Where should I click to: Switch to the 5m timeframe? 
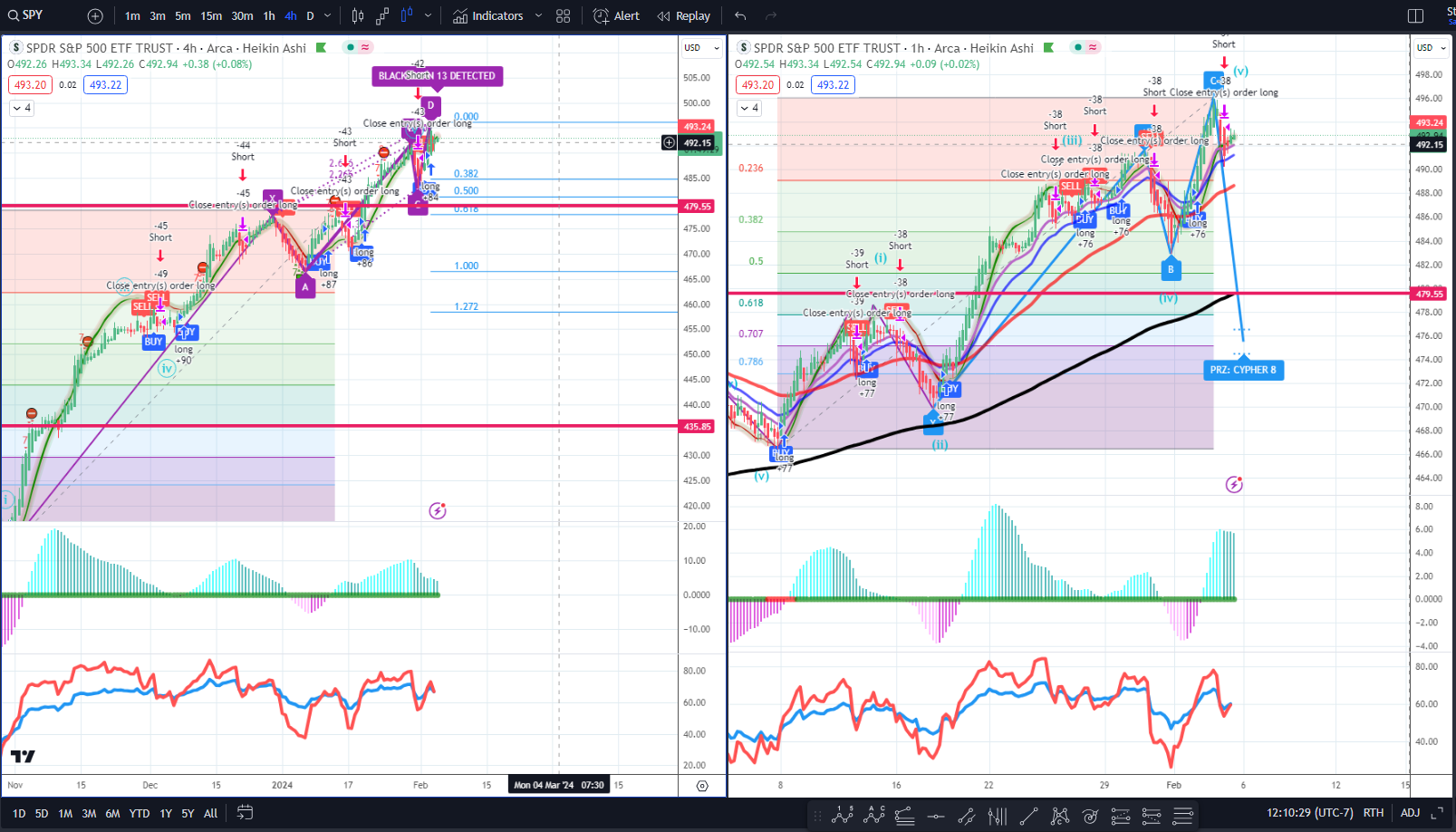[x=183, y=16]
